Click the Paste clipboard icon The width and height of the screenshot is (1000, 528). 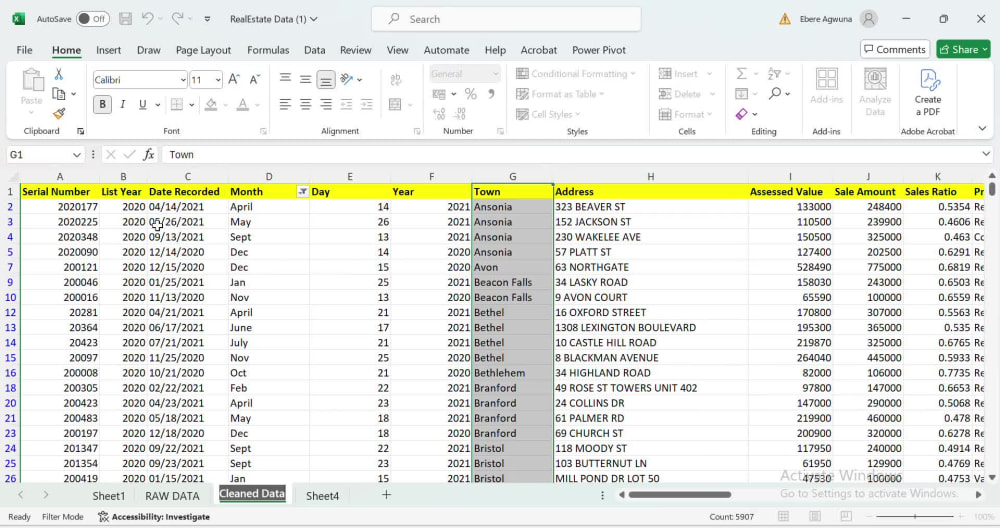pos(31,80)
